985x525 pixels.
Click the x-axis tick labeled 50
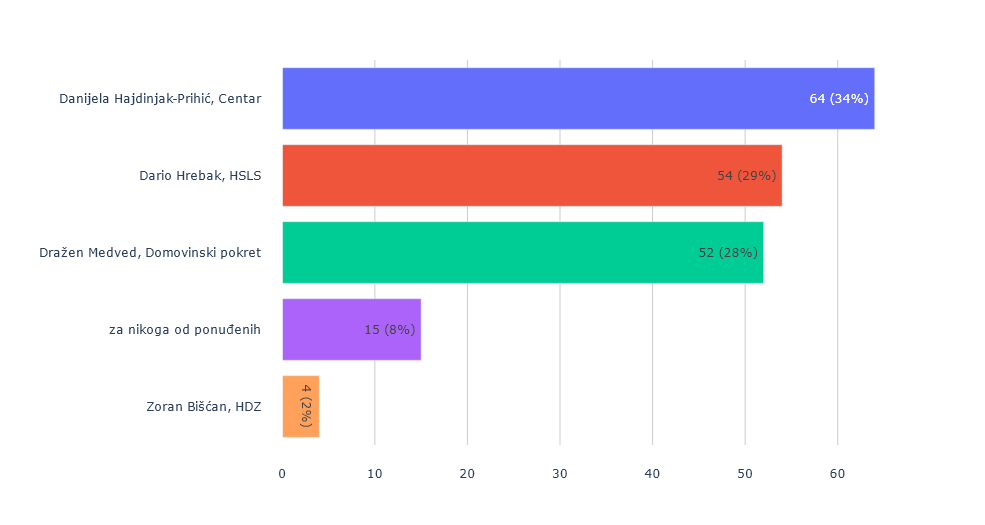(745, 473)
